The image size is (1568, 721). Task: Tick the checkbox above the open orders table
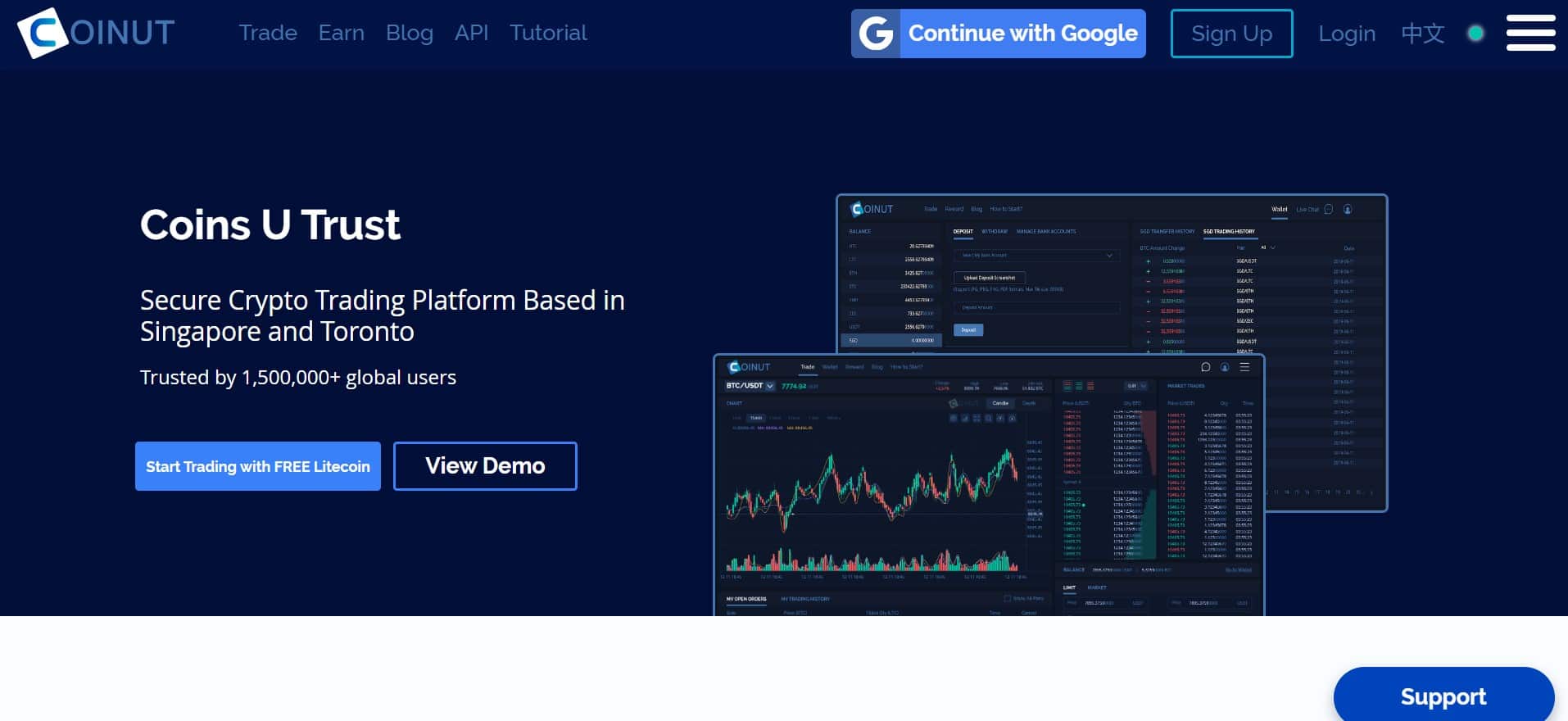click(1007, 599)
